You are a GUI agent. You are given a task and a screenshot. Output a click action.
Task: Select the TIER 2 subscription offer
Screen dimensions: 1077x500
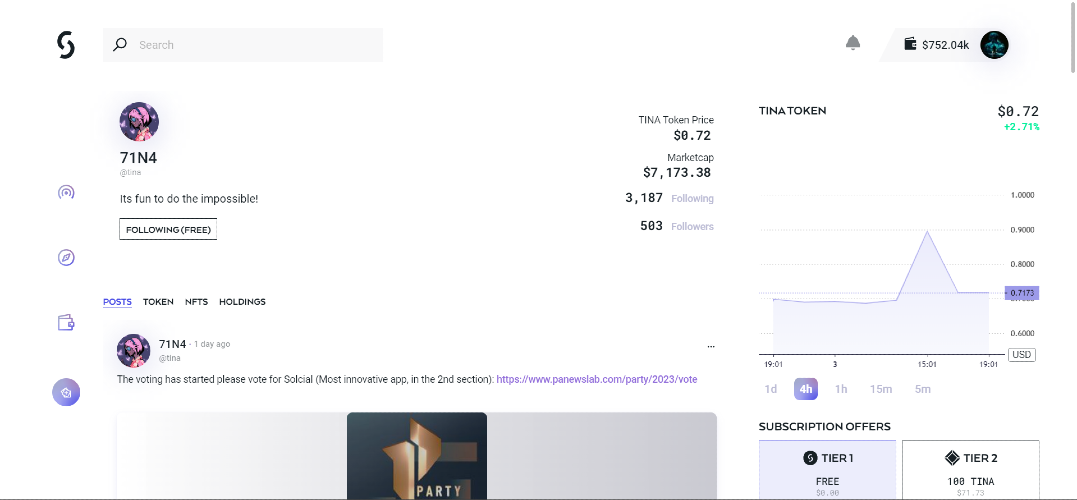(x=971, y=470)
